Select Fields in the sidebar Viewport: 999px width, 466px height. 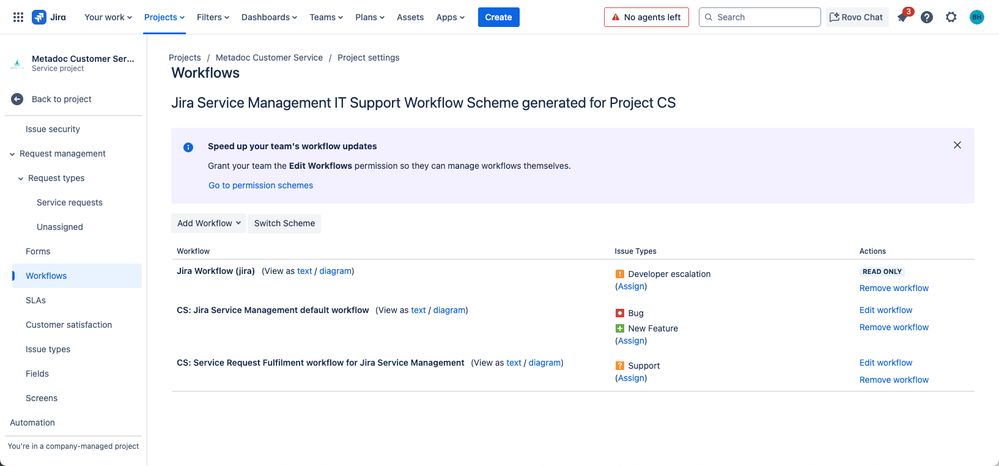37,374
